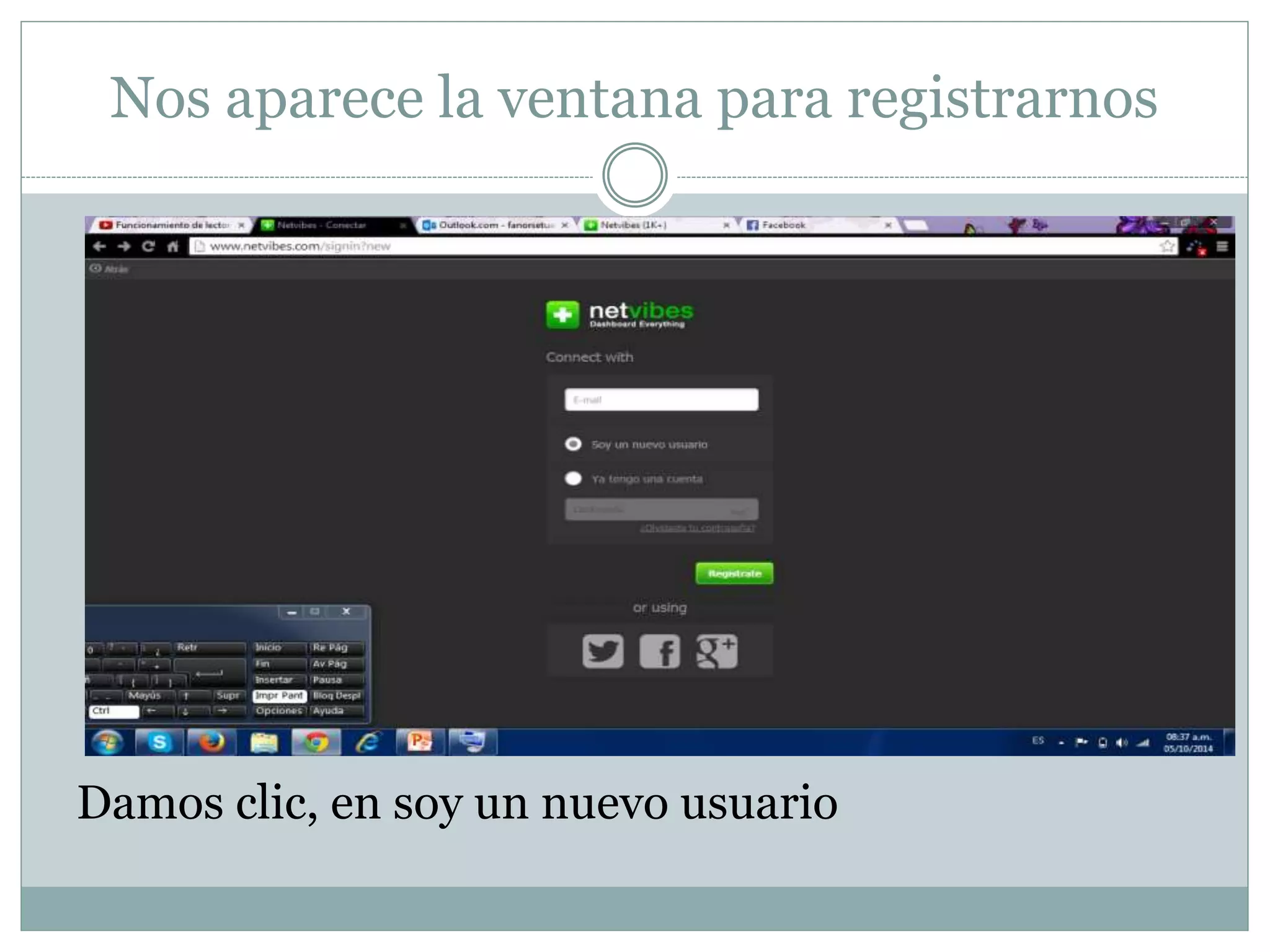Open the Windows Start orb

[108, 743]
